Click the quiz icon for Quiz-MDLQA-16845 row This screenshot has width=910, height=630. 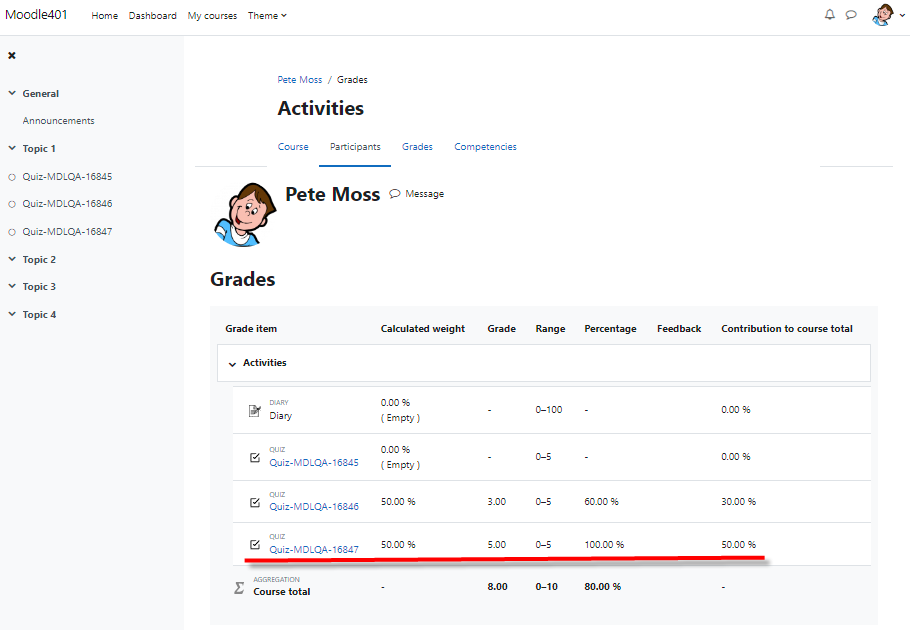255,457
